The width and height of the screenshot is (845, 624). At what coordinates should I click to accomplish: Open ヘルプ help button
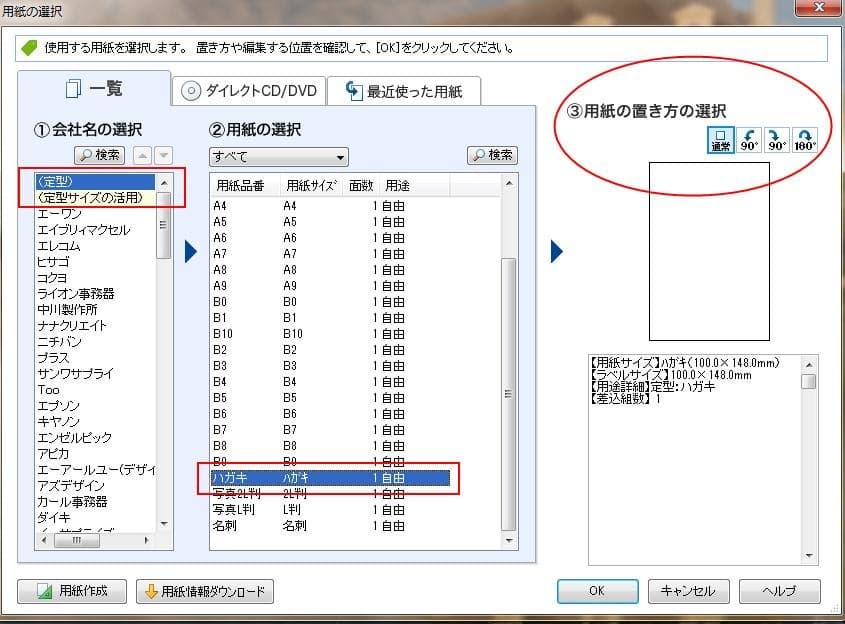click(779, 591)
